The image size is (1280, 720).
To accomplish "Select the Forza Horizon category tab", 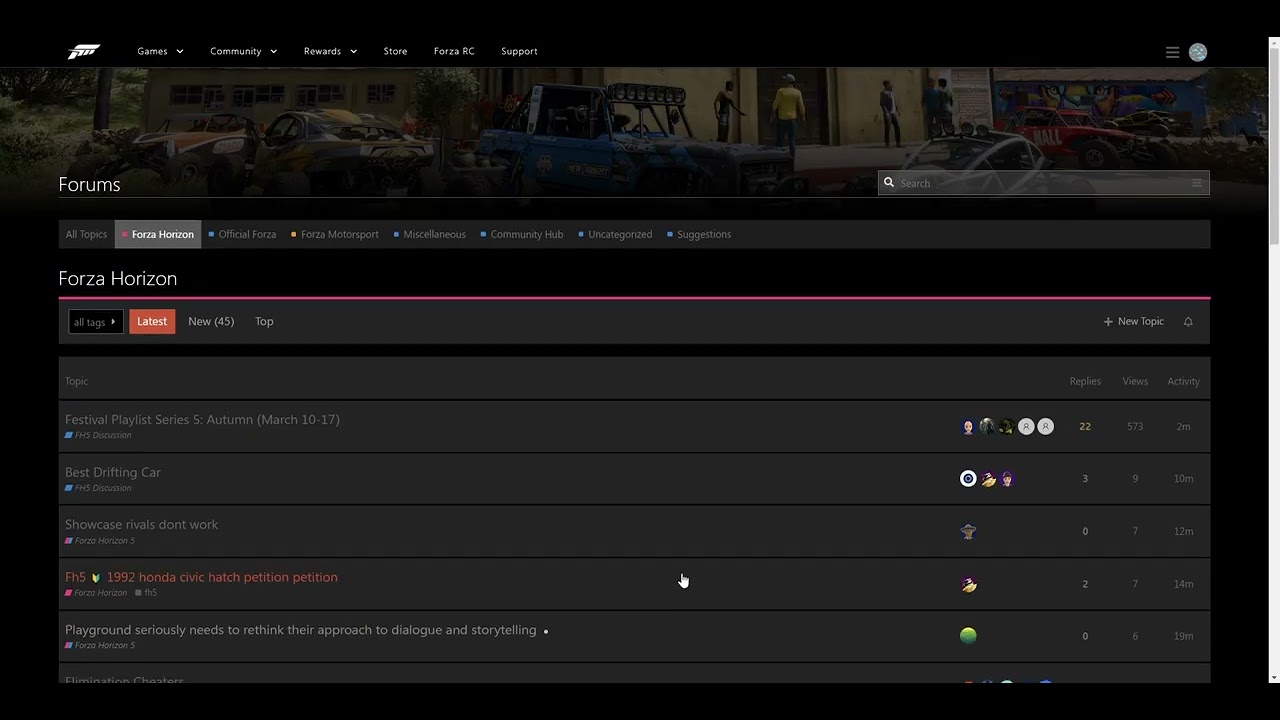I will click(x=158, y=234).
